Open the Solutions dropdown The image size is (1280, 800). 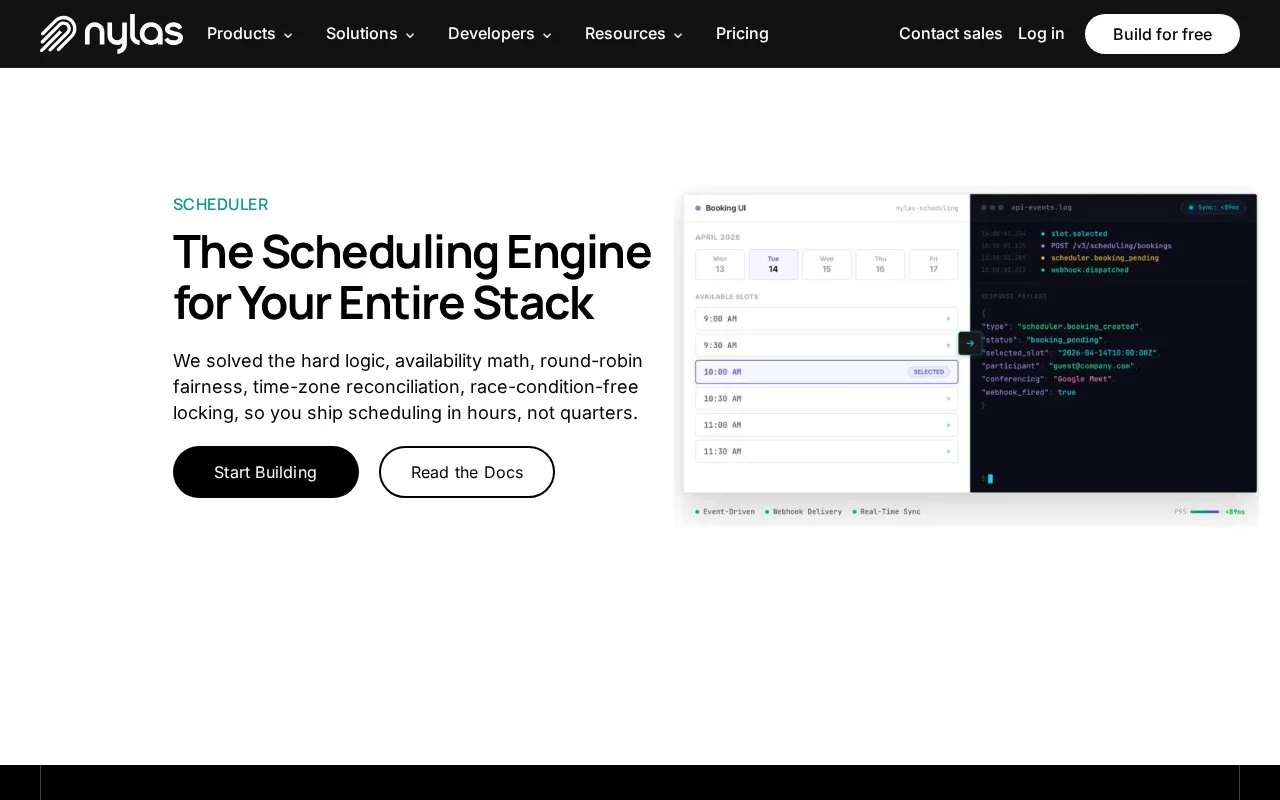[371, 34]
